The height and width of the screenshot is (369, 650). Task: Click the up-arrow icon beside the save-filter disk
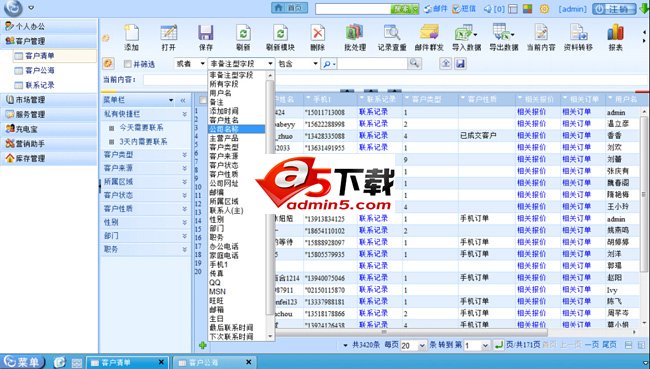pos(445,63)
